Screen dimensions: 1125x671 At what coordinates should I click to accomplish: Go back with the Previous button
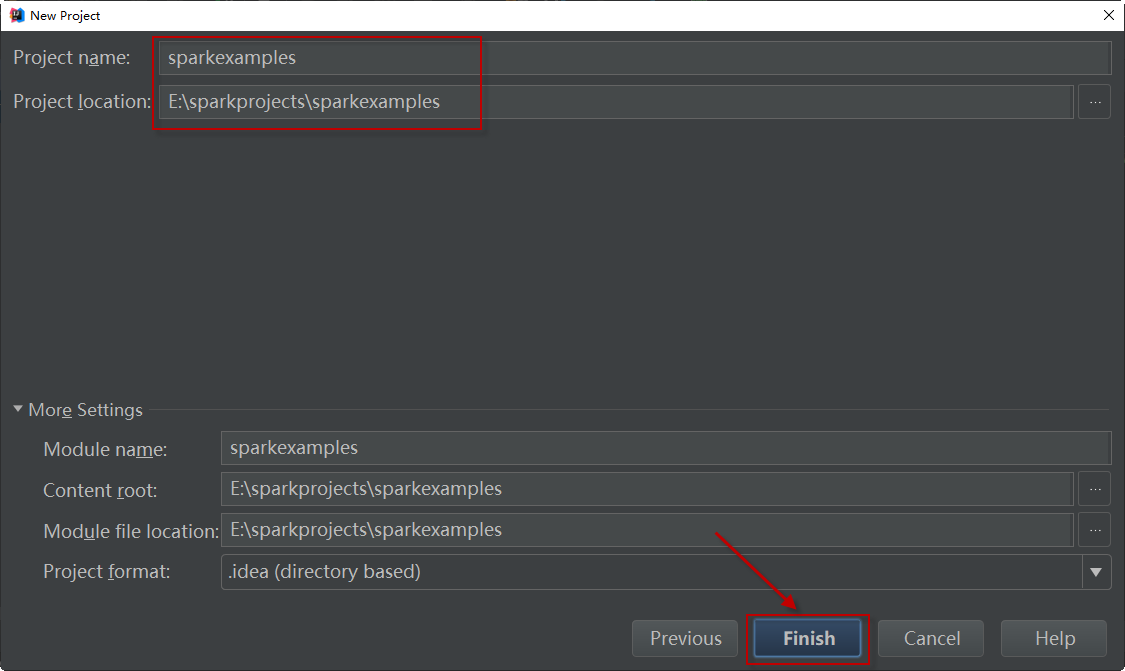685,638
